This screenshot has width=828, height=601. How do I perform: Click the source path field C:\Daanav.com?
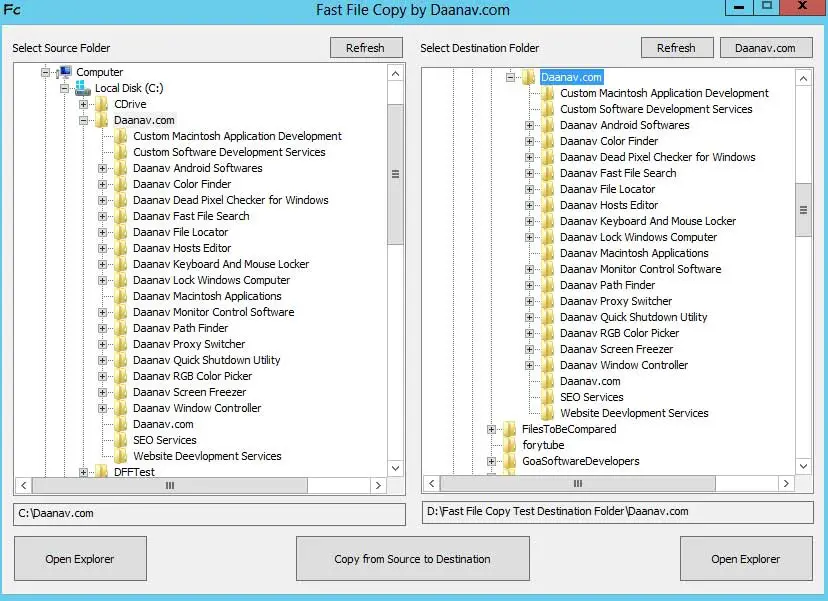coord(210,514)
